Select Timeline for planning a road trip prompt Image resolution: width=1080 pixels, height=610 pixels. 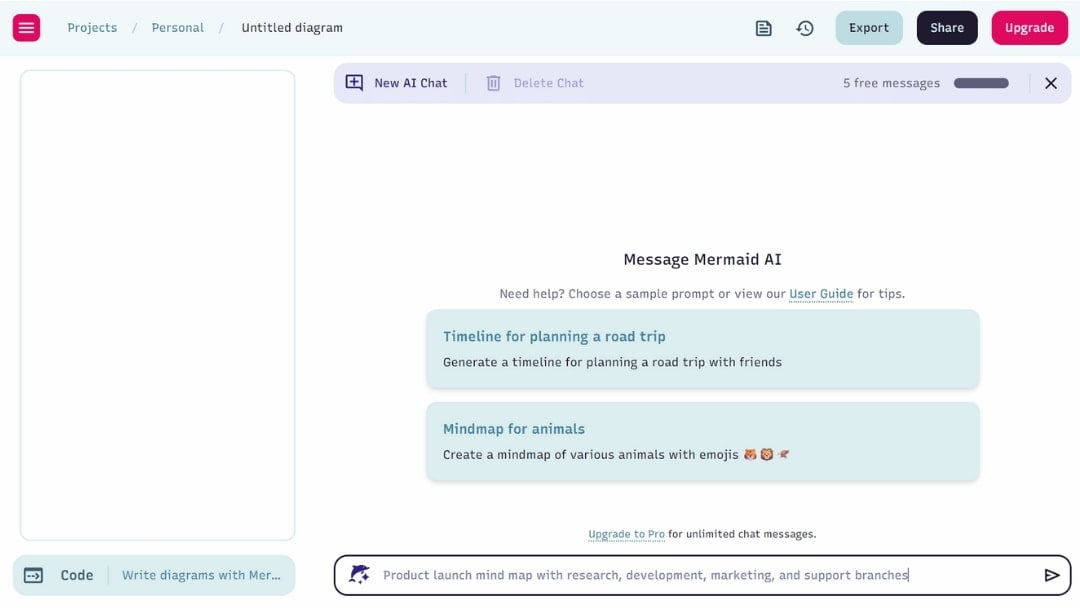click(703, 348)
